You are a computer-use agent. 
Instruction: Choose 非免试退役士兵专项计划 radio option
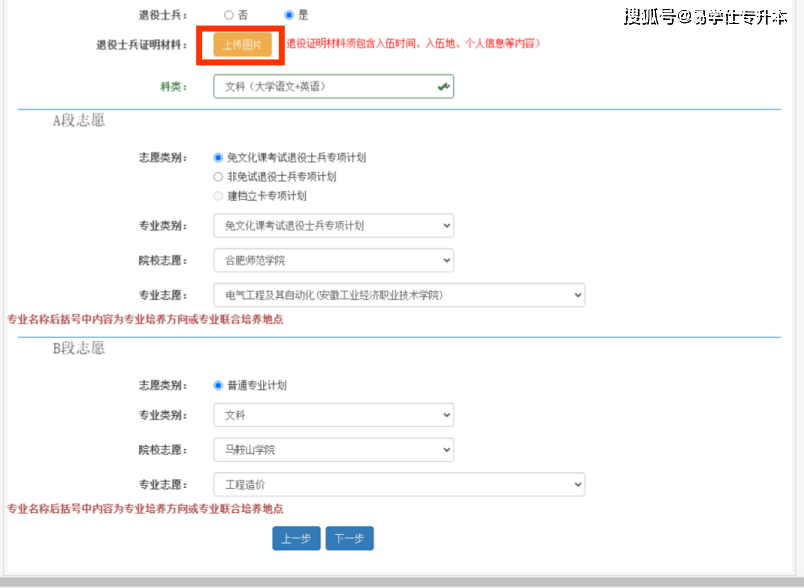click(219, 177)
